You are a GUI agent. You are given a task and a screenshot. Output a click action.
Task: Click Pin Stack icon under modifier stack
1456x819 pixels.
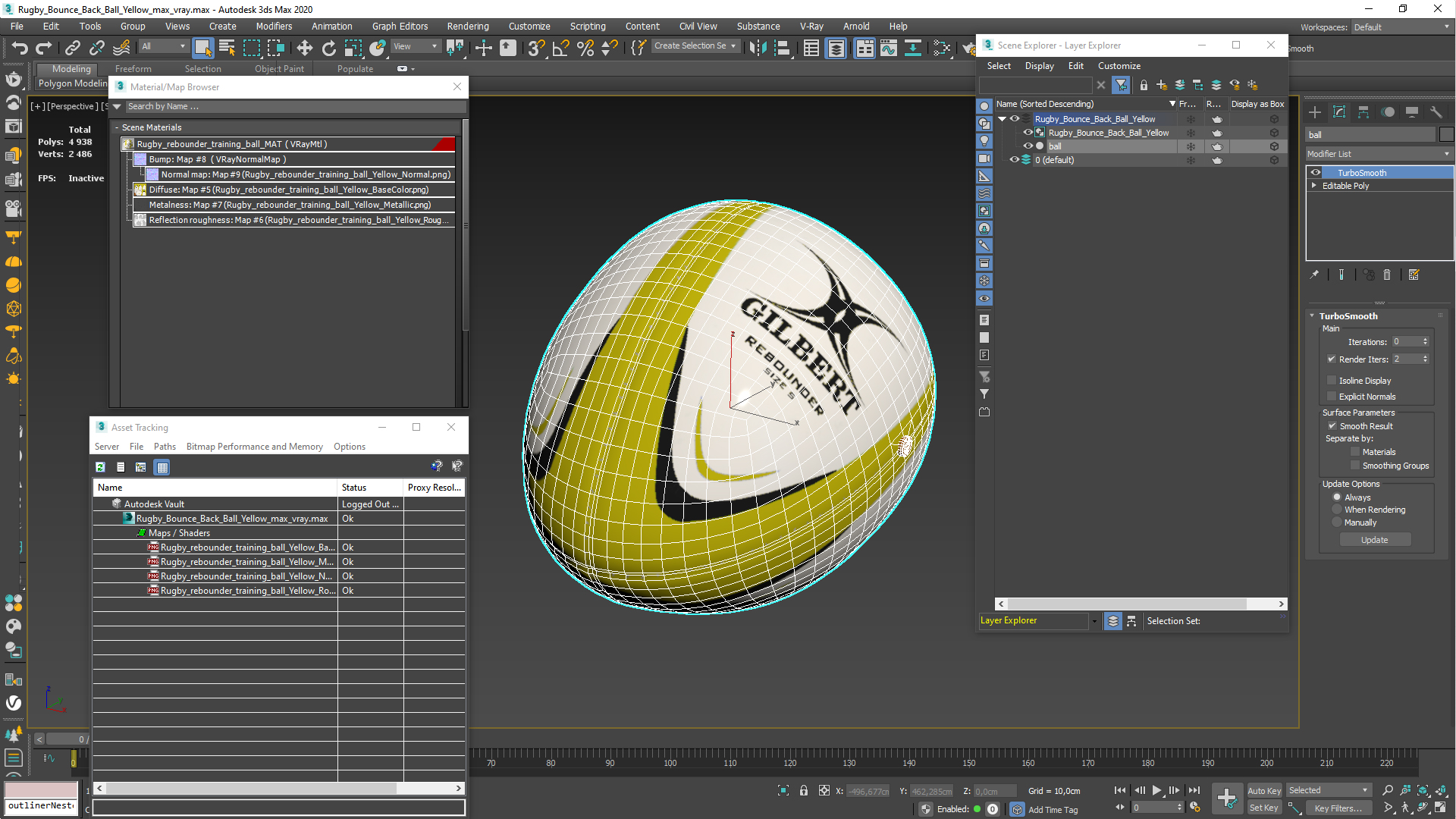(1314, 275)
